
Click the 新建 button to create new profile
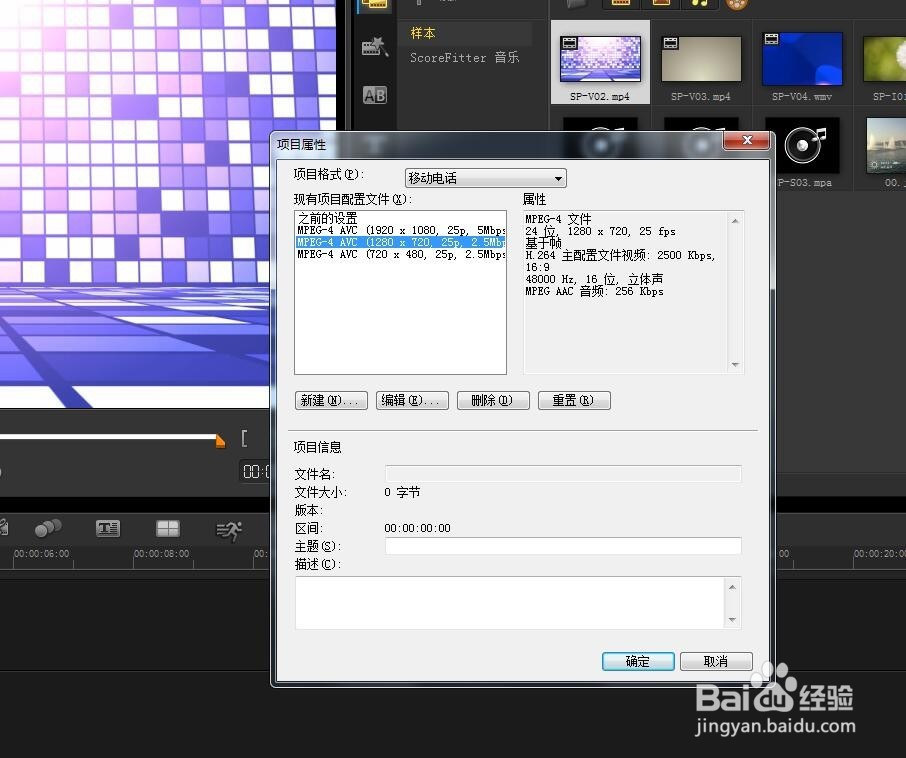pos(330,400)
